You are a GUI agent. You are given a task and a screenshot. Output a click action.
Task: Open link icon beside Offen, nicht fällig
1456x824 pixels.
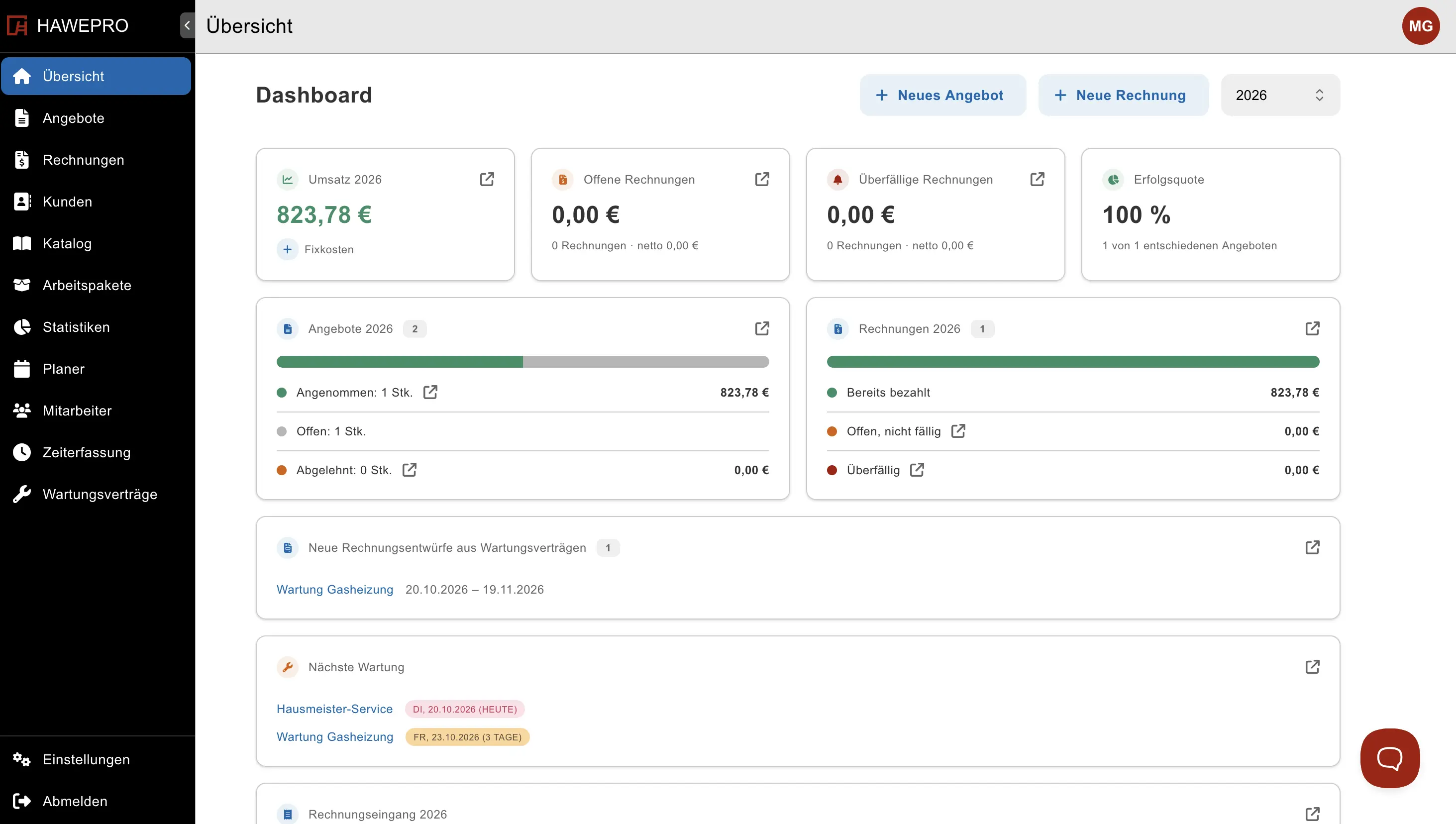click(x=958, y=431)
